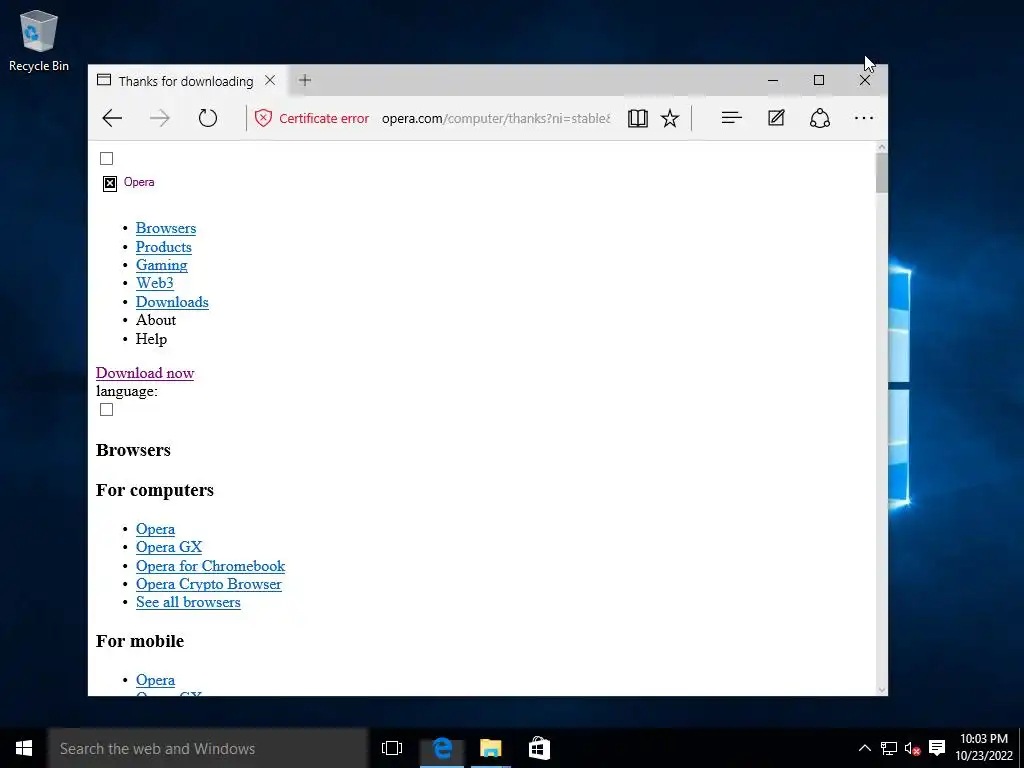Open the Downloads navigation link

[x=172, y=302]
